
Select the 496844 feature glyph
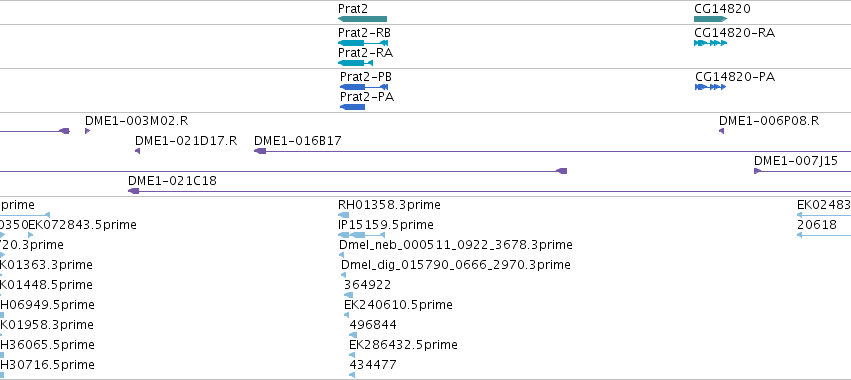click(x=353, y=335)
